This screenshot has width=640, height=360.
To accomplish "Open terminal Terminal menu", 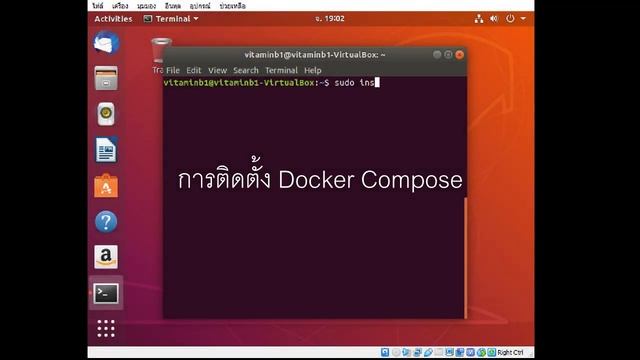I will pos(281,70).
